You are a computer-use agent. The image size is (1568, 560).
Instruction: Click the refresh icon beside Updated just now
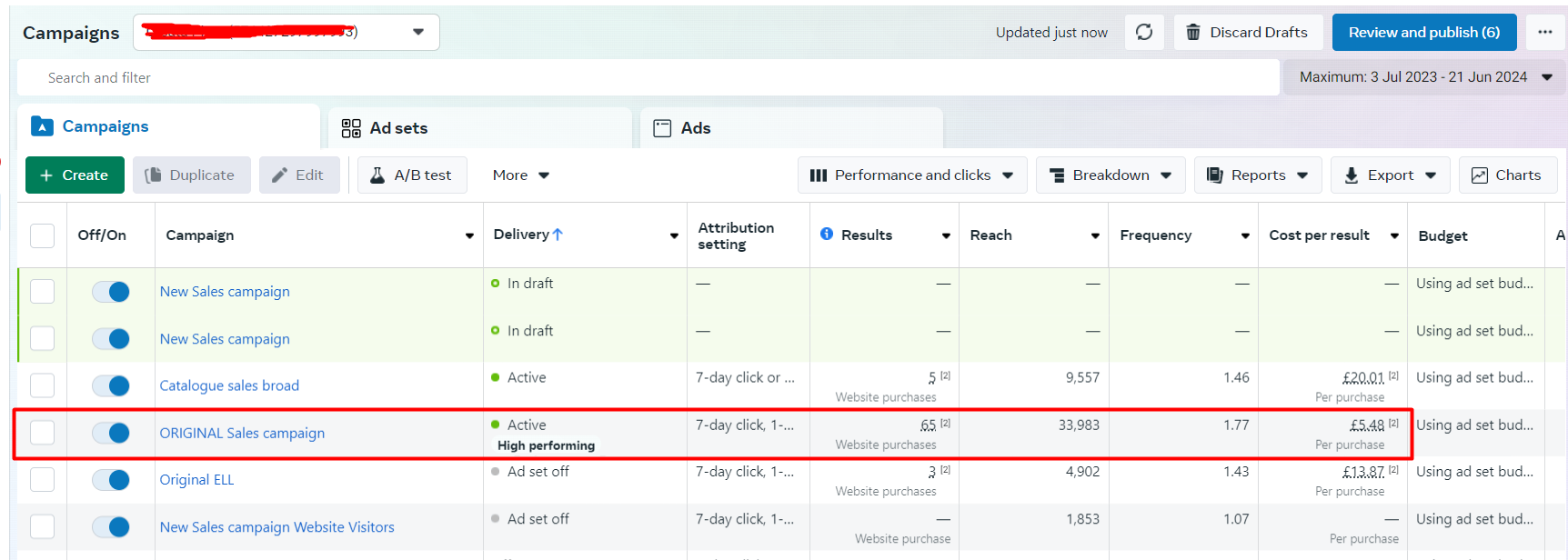tap(1144, 33)
